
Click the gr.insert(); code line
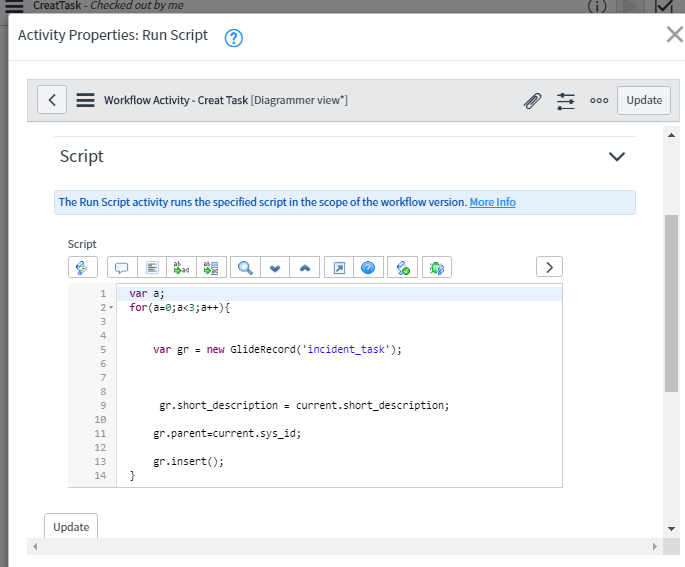(188, 462)
